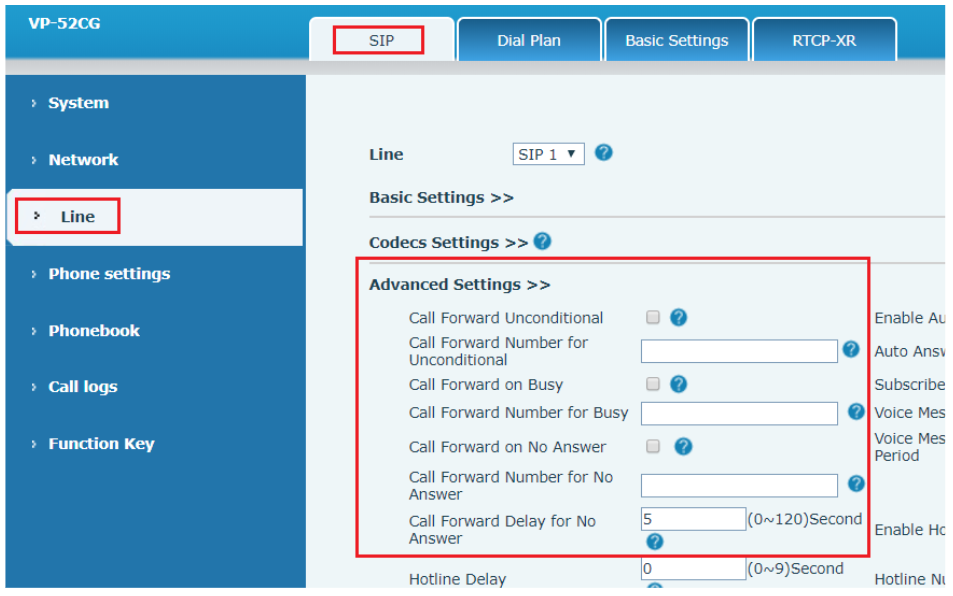953x596 pixels.
Task: Check Call Forward on No Answer box
Action: point(653,446)
